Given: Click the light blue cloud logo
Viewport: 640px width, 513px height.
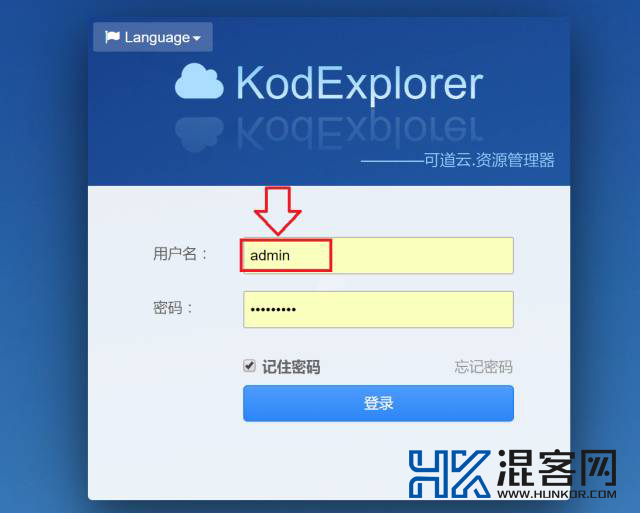Looking at the screenshot, I should point(199,81).
